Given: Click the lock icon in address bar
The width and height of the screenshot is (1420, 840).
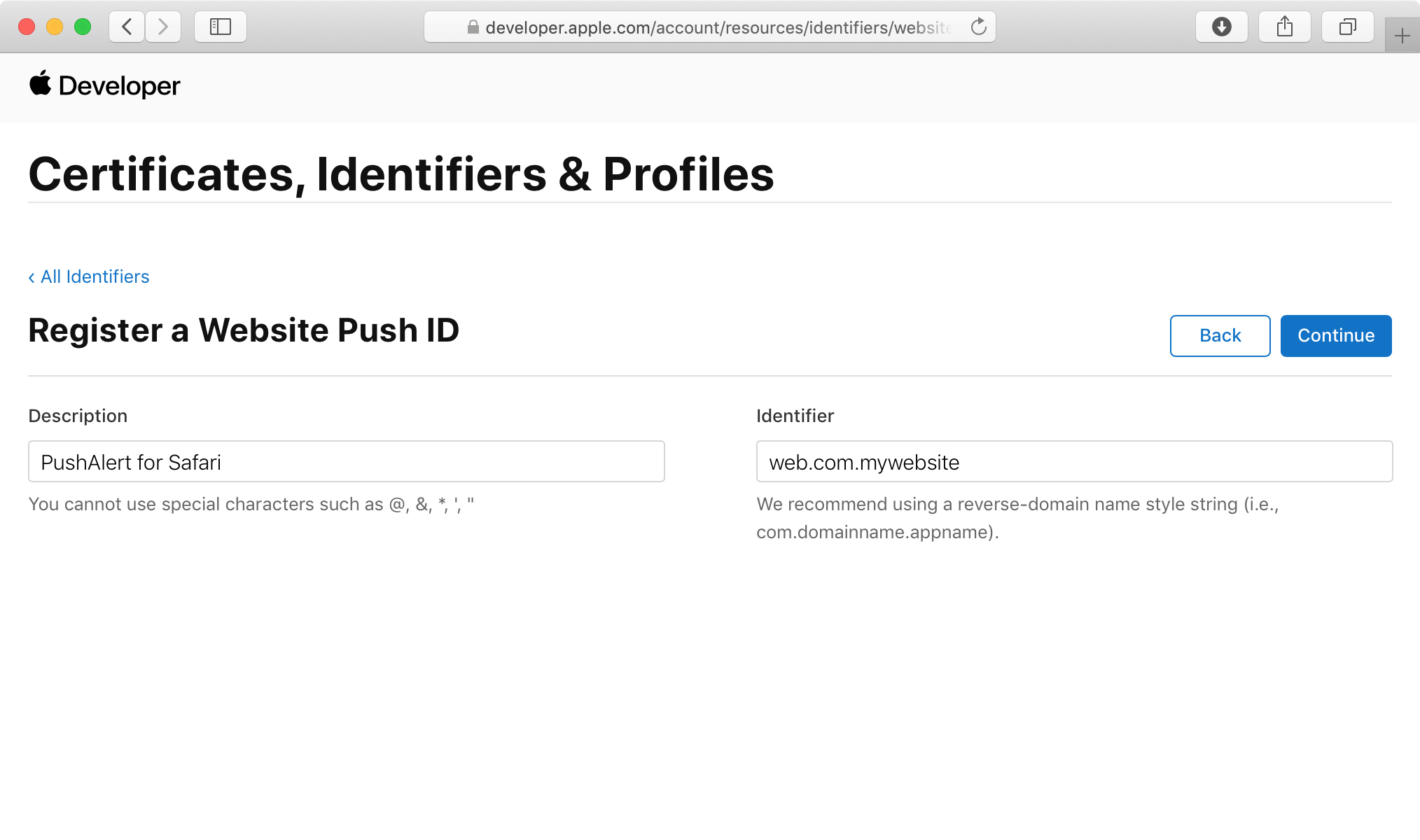Looking at the screenshot, I should pyautogui.click(x=473, y=27).
